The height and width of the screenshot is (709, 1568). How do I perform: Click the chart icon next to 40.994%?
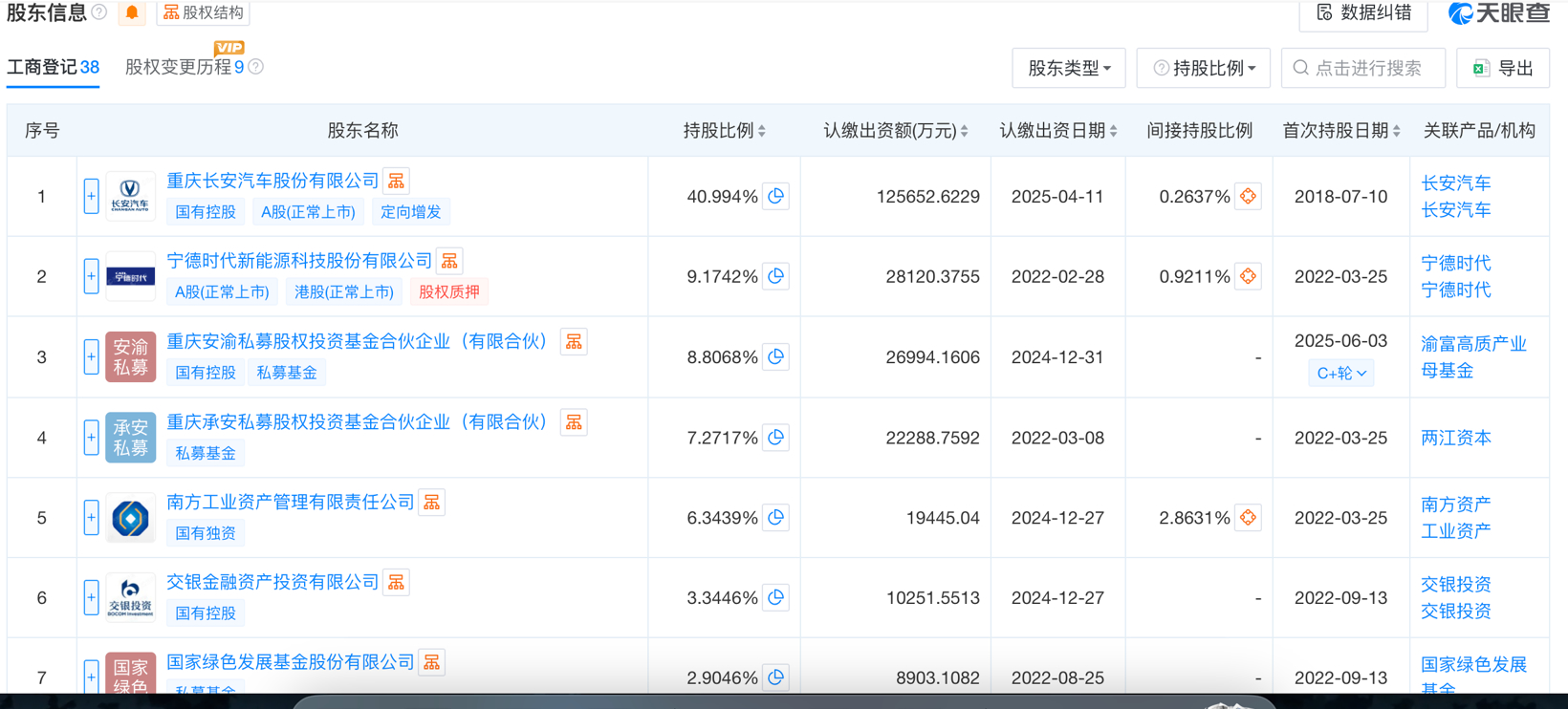pos(776,196)
